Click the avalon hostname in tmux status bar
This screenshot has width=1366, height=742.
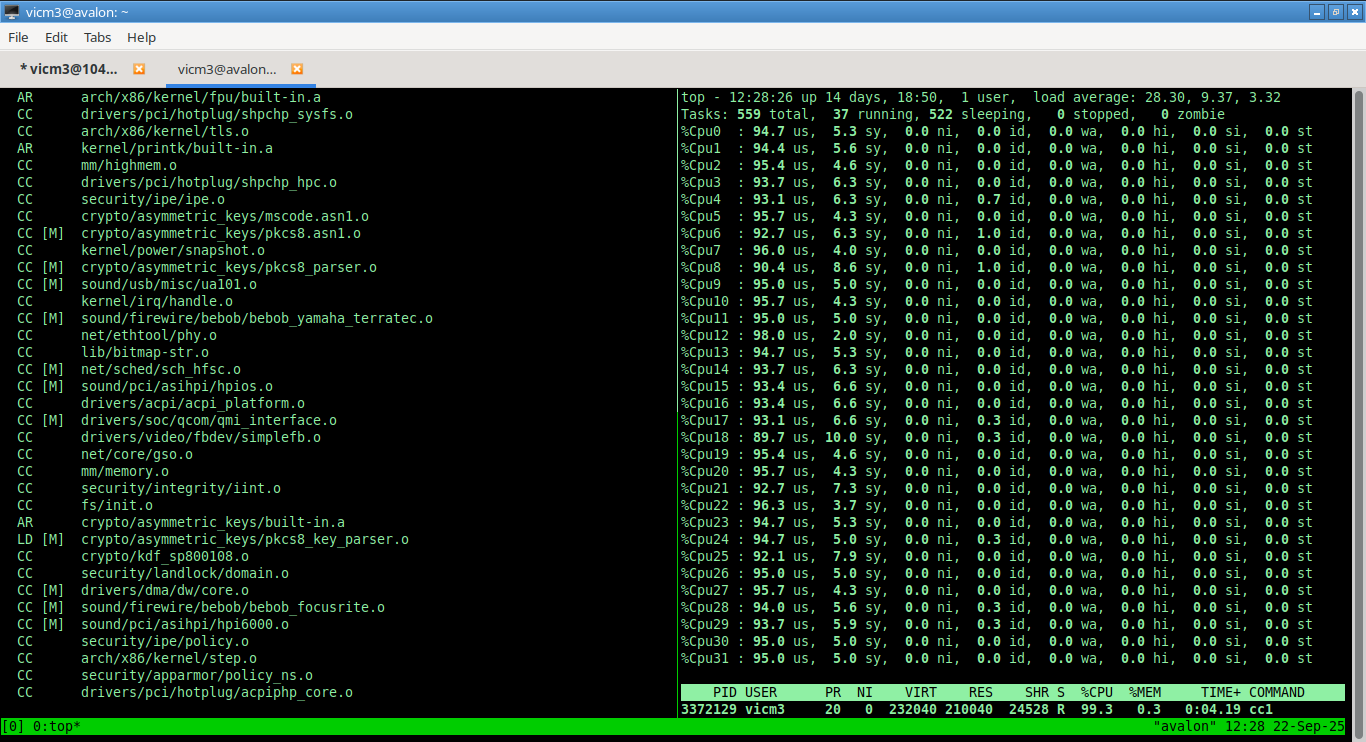click(1184, 726)
